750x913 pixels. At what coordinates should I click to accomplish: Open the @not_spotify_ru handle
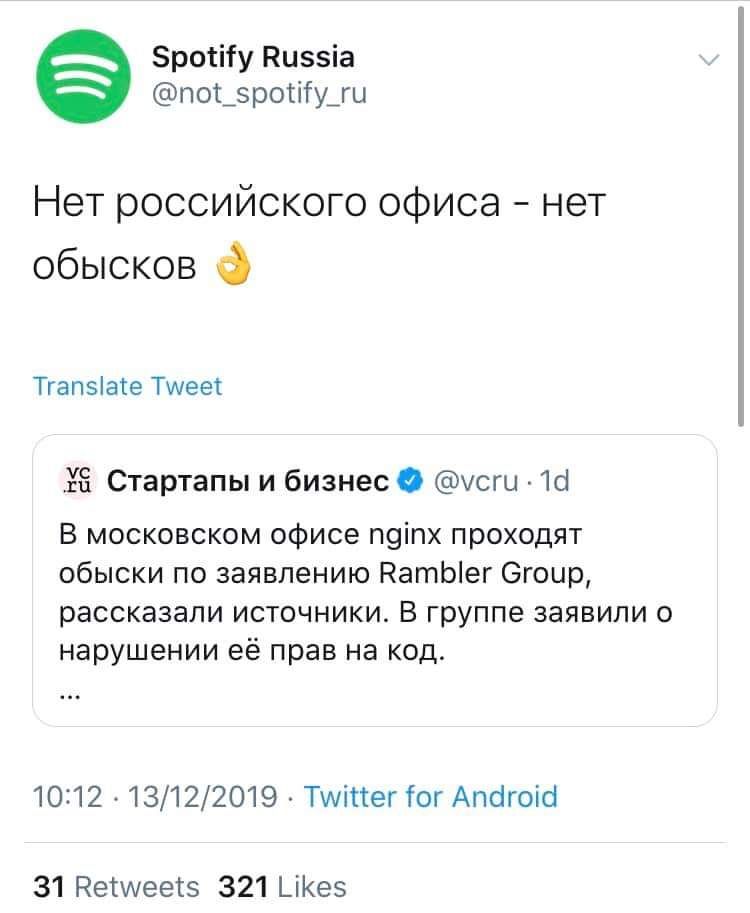coord(259,94)
